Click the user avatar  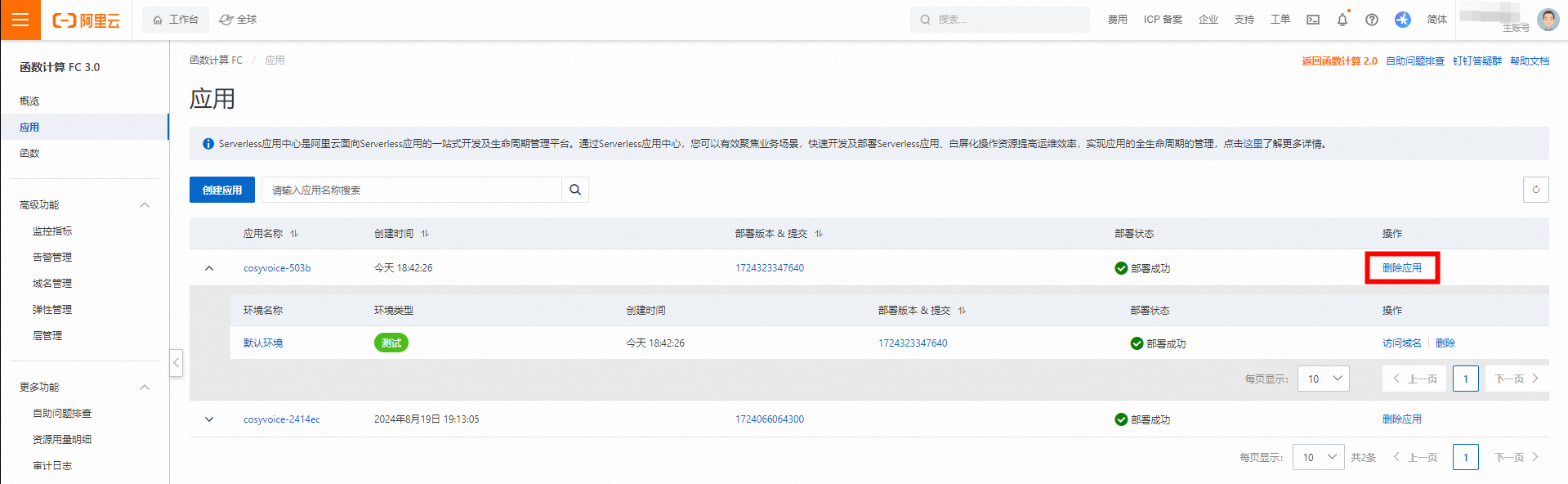[x=1548, y=20]
